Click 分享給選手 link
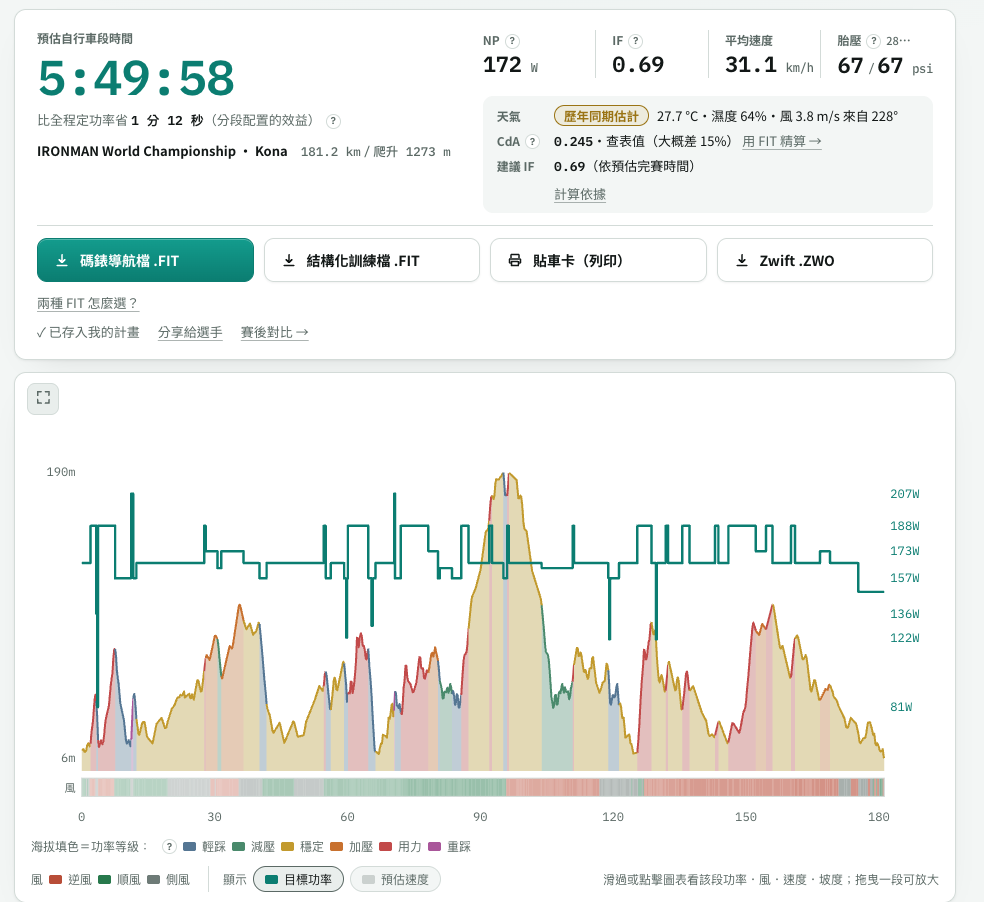 pos(190,333)
